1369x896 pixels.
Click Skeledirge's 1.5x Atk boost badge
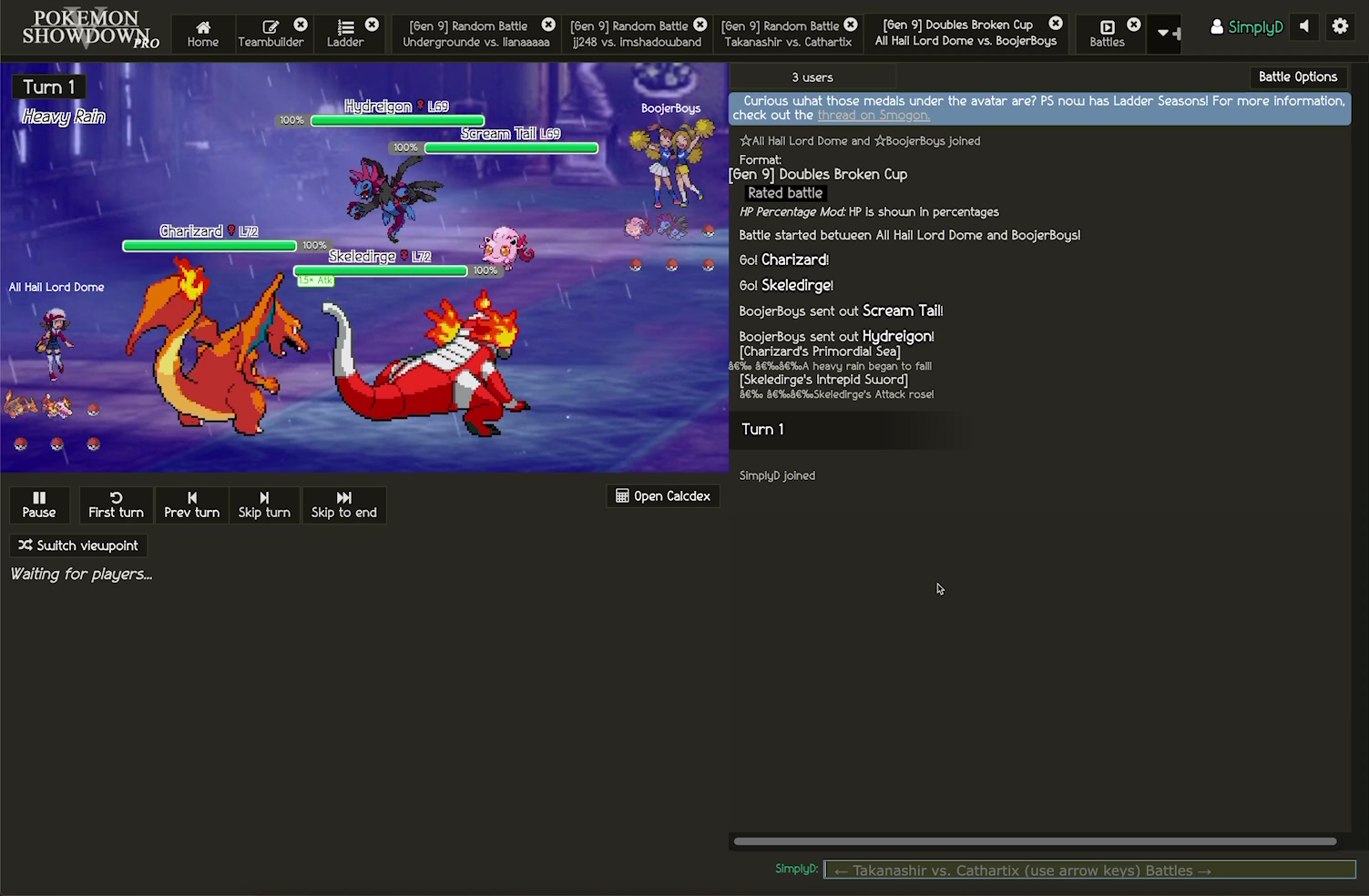coord(316,280)
